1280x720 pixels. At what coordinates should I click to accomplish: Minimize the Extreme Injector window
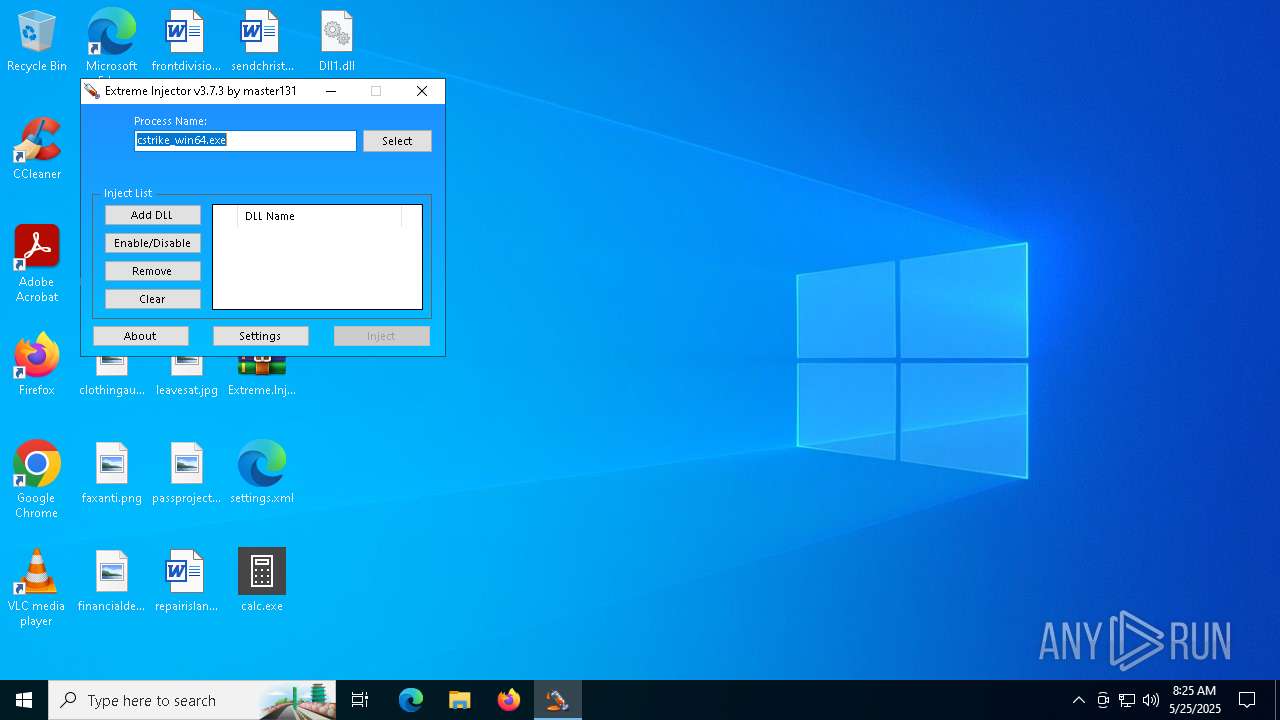coord(331,91)
